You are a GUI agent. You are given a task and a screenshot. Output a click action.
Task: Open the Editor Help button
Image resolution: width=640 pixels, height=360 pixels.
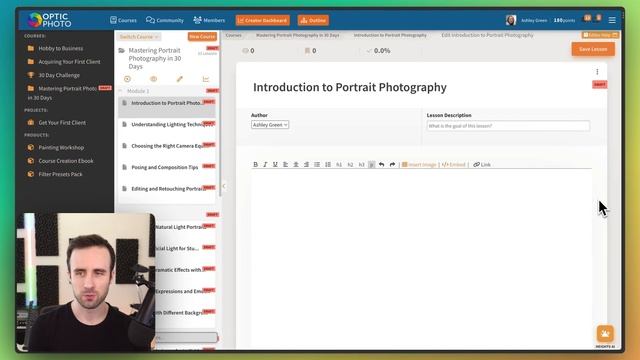pyautogui.click(x=600, y=35)
